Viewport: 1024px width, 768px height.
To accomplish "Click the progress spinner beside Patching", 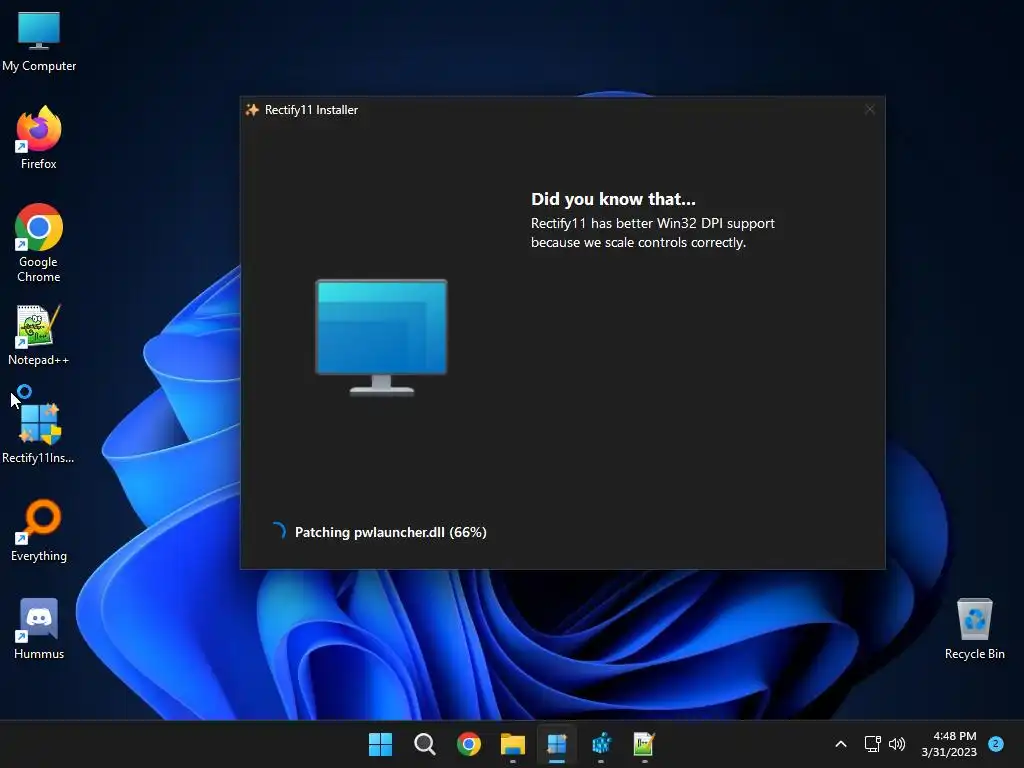I will [x=278, y=531].
